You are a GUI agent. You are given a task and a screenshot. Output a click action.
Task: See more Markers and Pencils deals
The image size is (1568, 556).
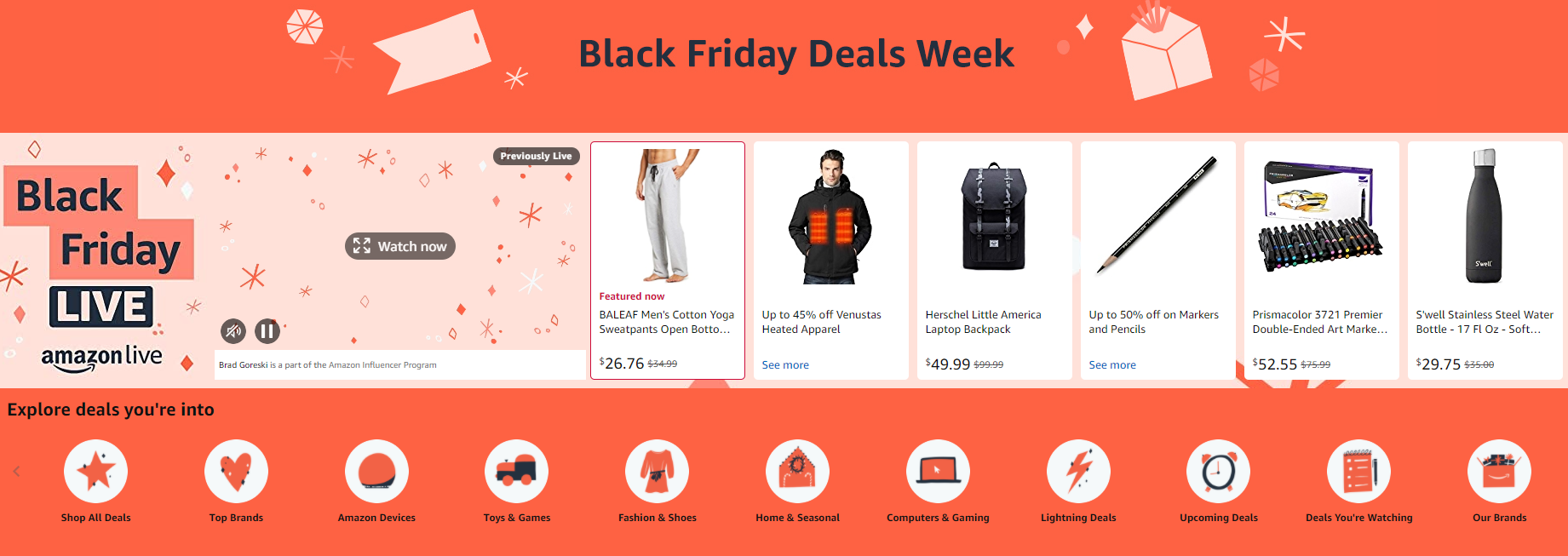(x=1111, y=364)
